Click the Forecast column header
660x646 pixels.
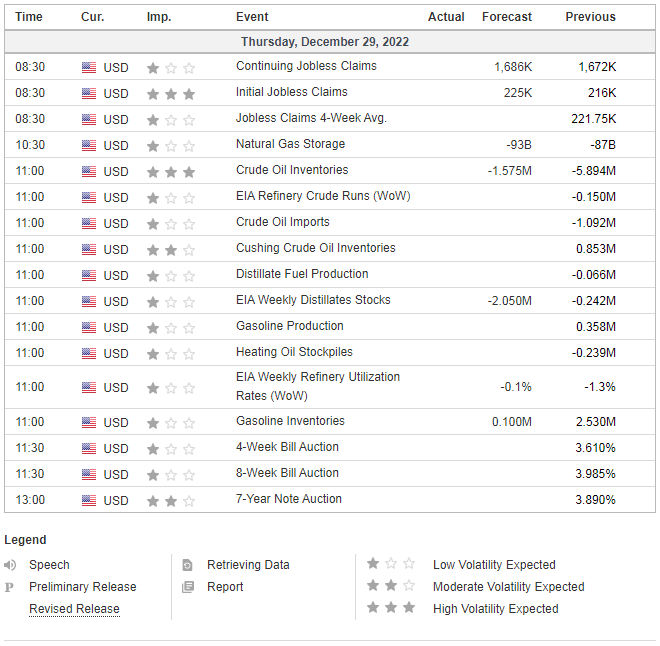point(507,17)
